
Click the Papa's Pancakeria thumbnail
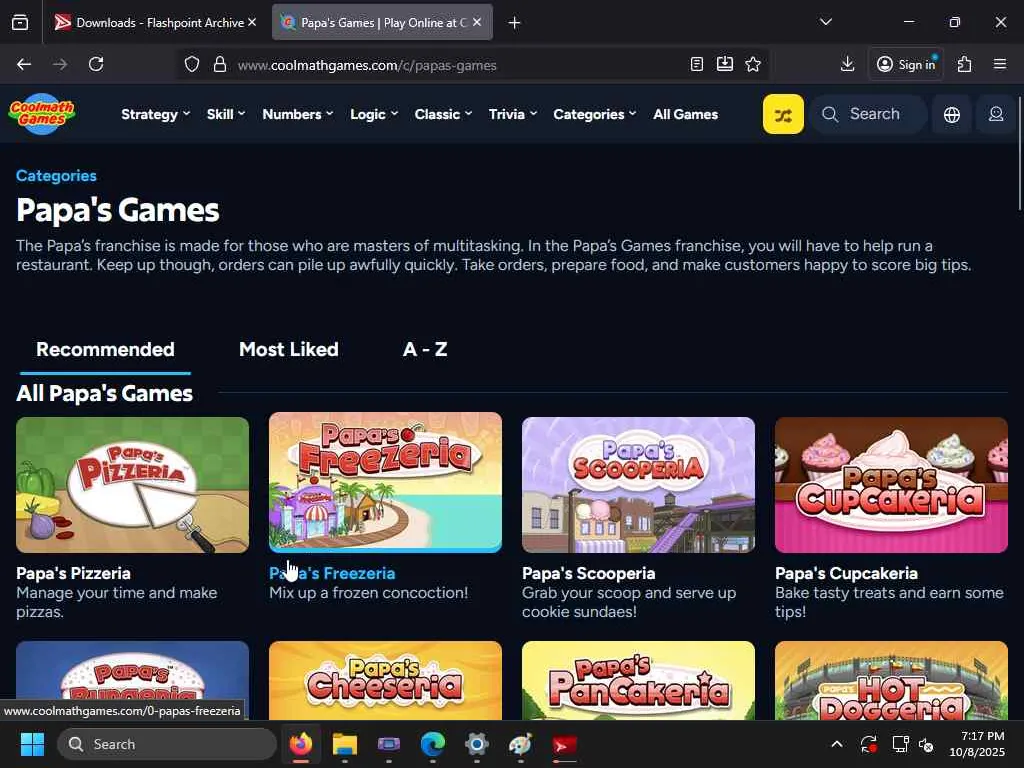click(x=638, y=680)
